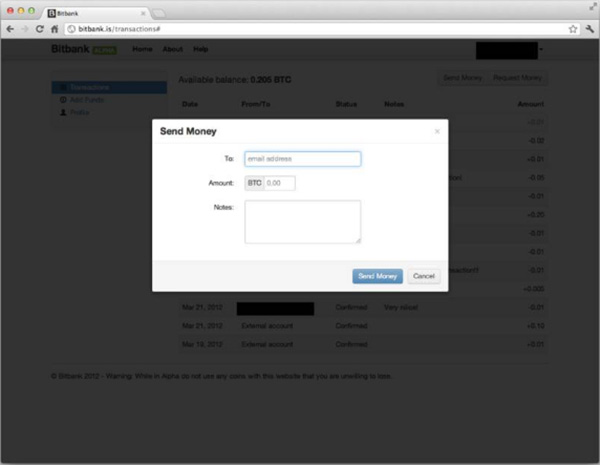The image size is (600, 465).
Task: Open browser home page icon
Action: (x=54, y=29)
